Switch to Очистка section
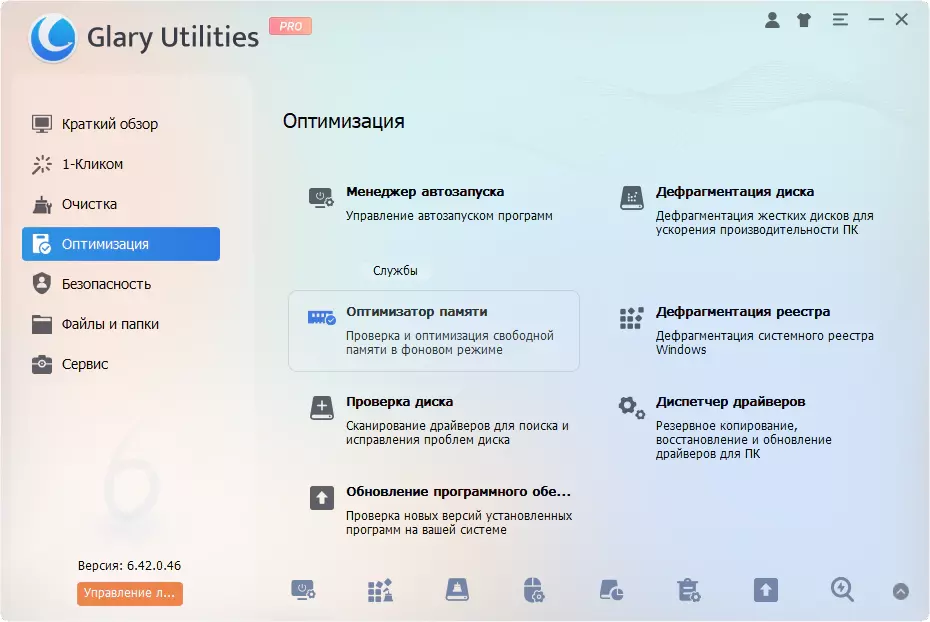 [x=121, y=204]
